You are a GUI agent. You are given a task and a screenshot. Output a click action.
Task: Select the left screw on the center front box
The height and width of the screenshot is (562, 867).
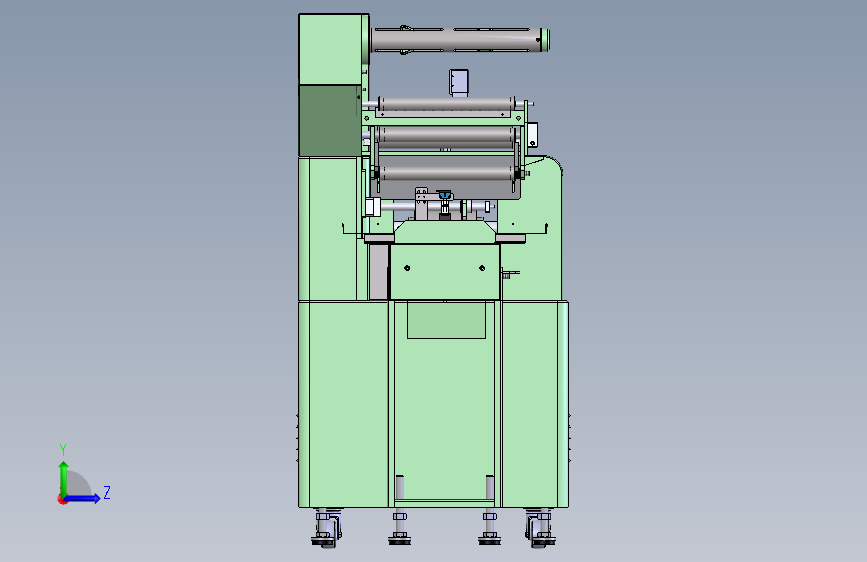pyautogui.click(x=407, y=268)
